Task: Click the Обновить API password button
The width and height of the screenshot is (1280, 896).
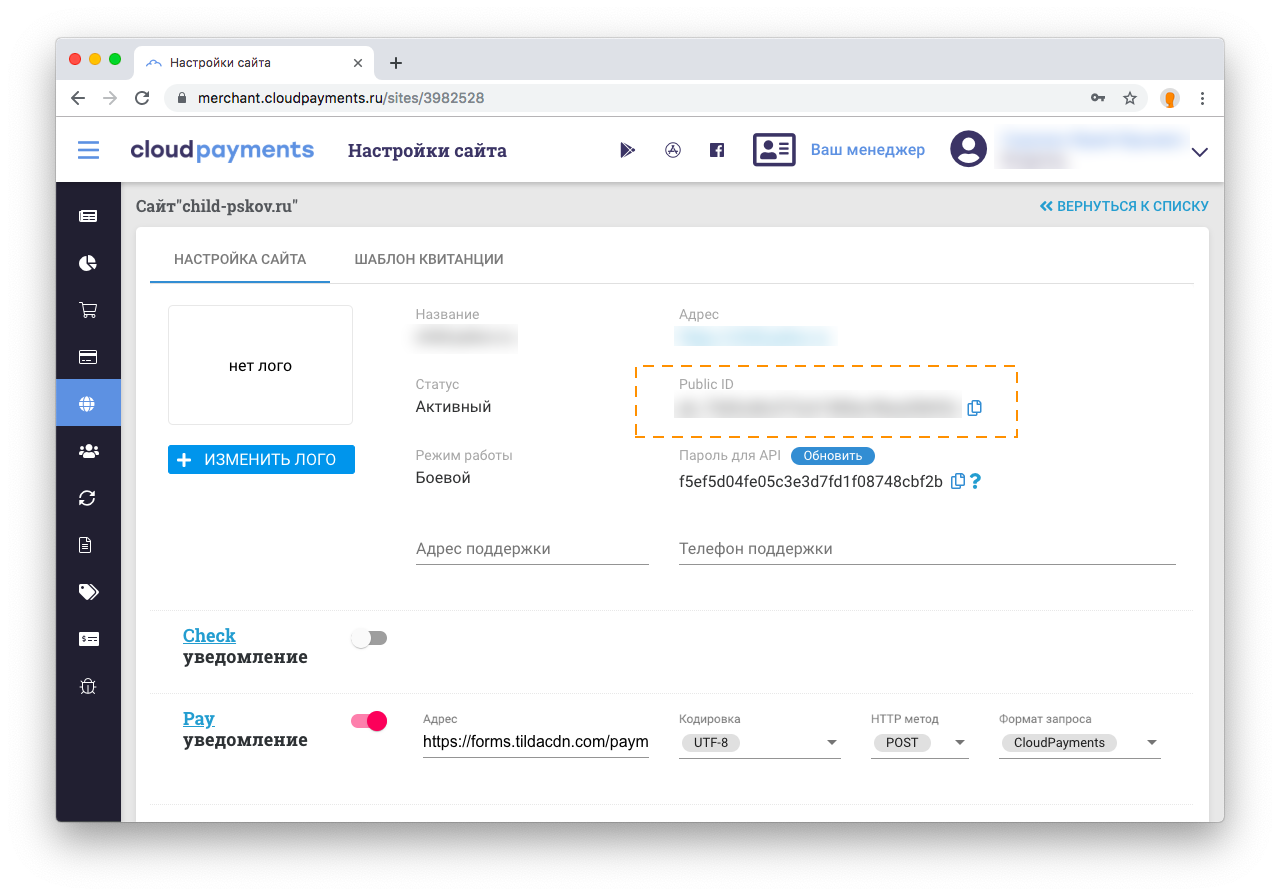Action: 833,456
